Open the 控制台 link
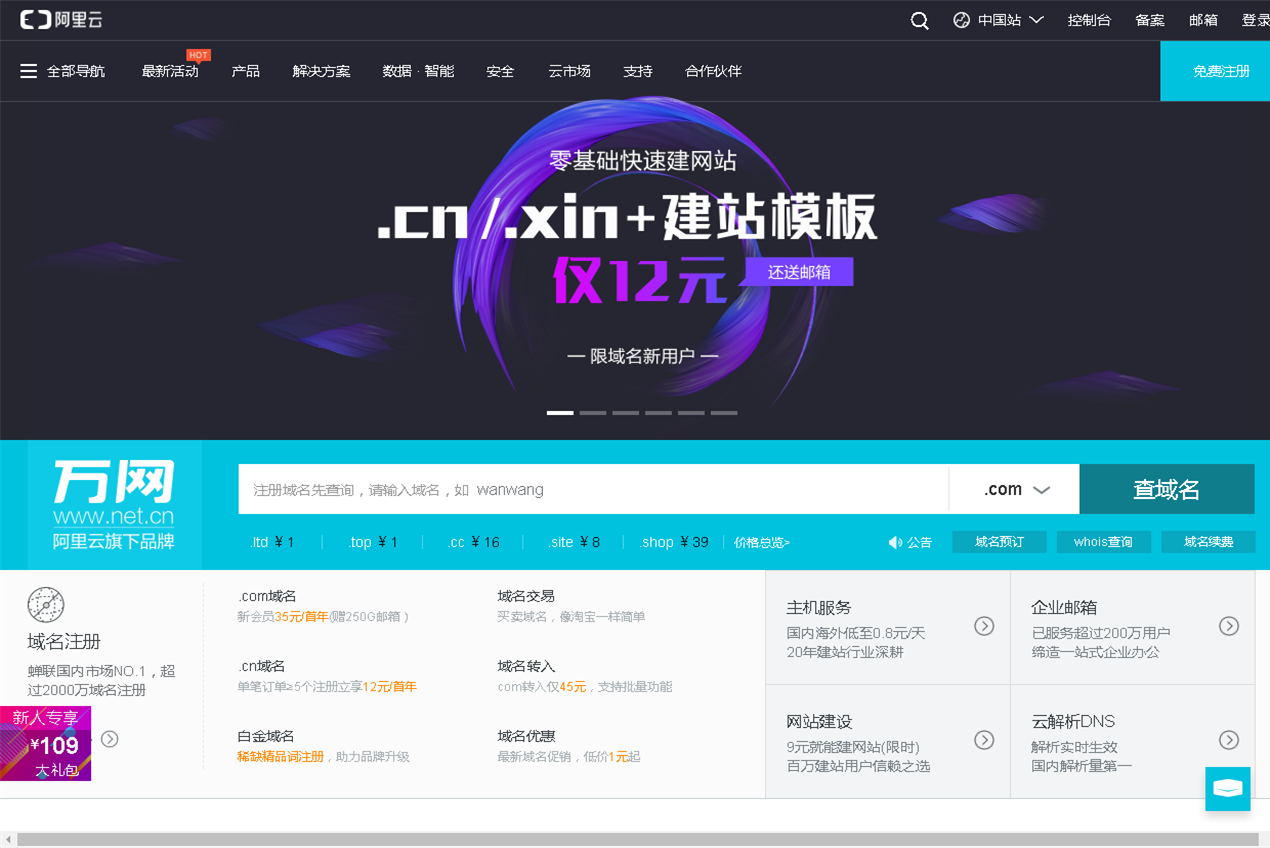 click(1089, 20)
